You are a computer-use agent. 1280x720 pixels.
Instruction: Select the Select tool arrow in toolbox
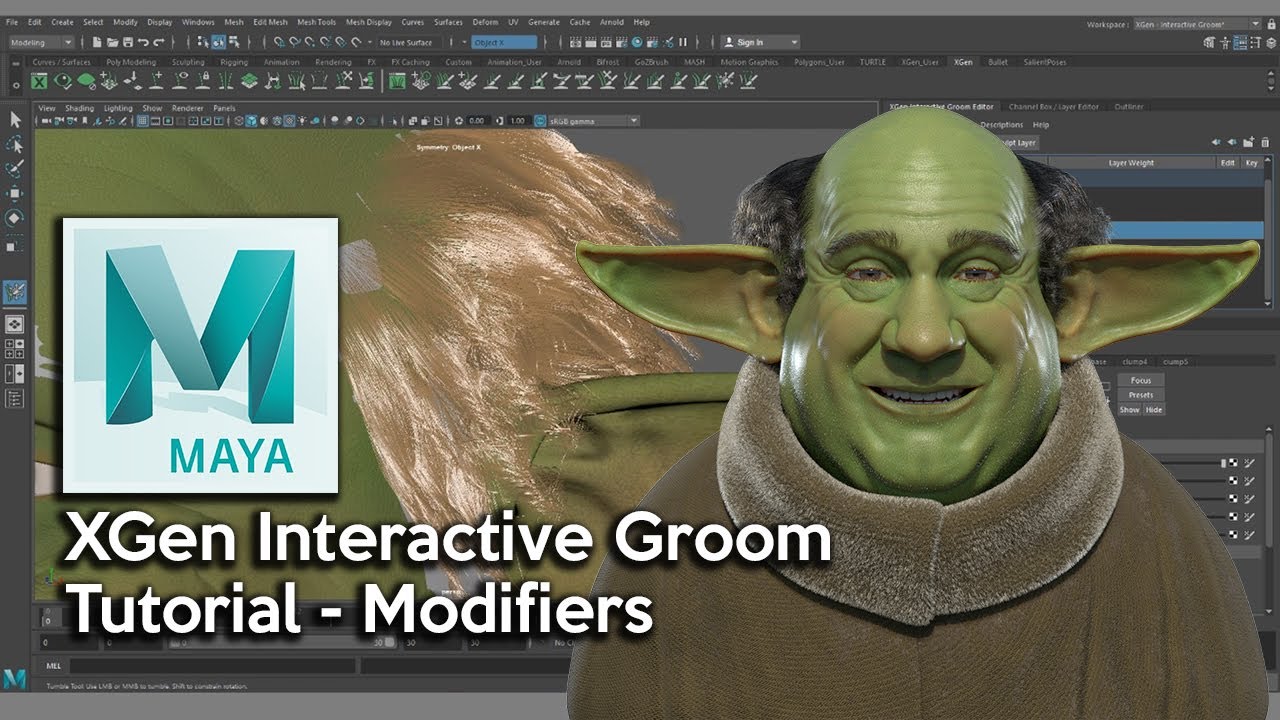coord(15,120)
